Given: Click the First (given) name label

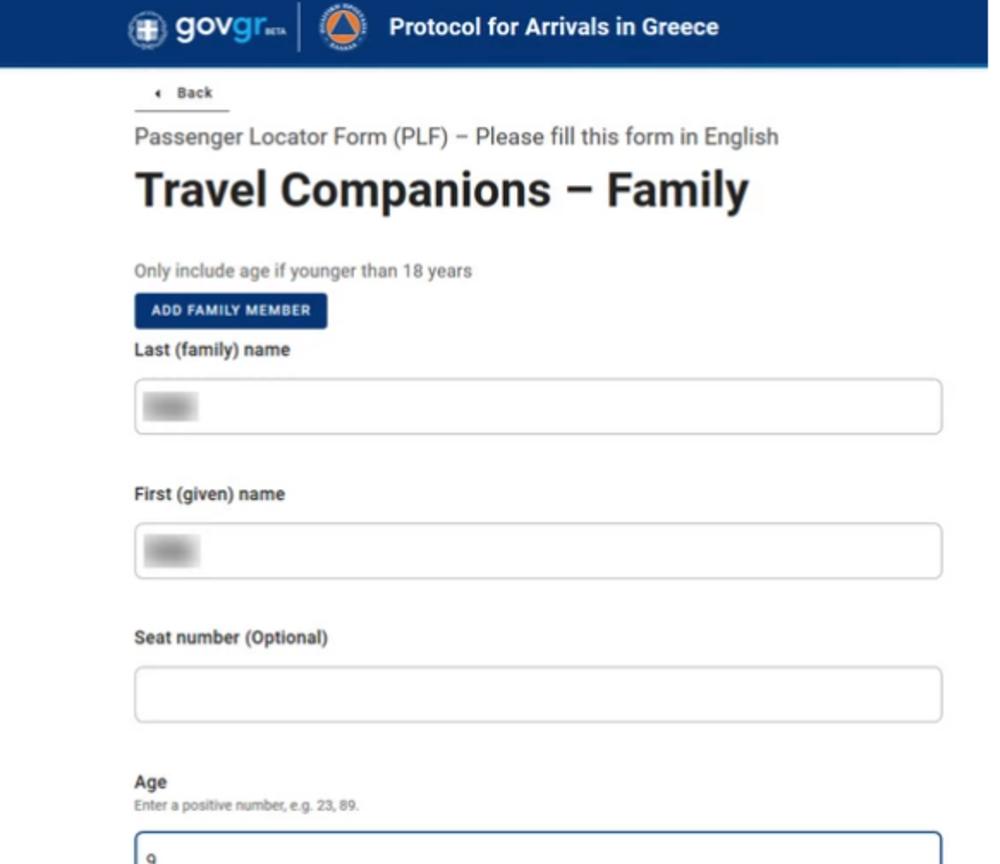Looking at the screenshot, I should point(209,494).
